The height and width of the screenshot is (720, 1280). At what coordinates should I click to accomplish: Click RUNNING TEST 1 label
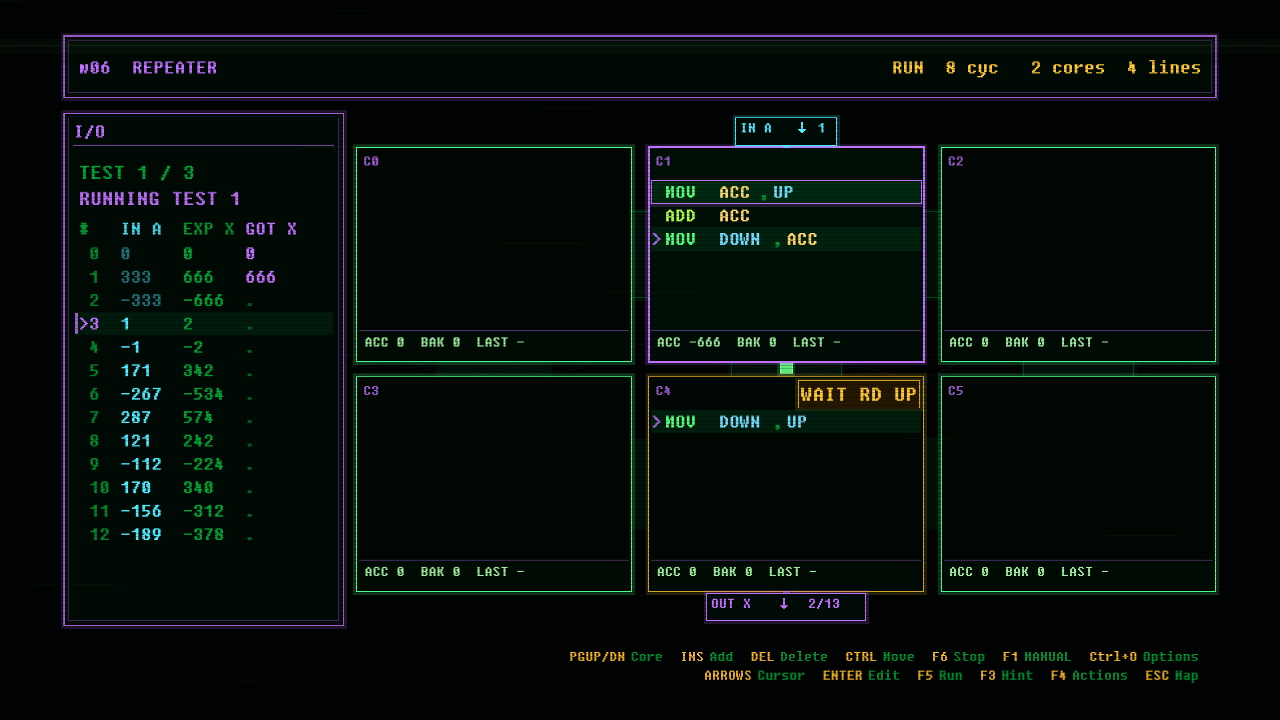[160, 199]
